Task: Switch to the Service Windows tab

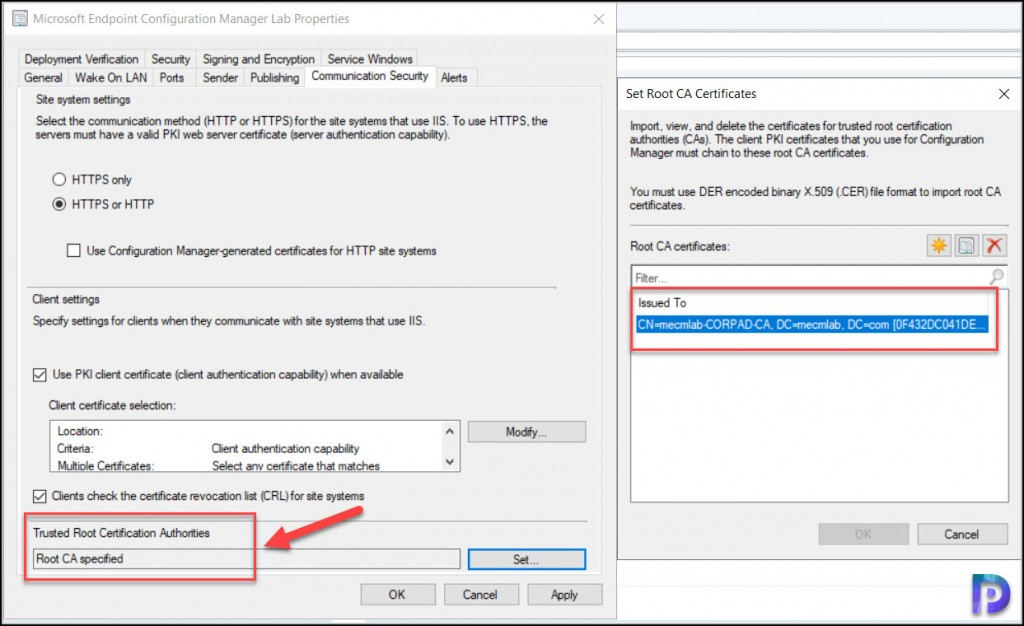Action: [x=370, y=59]
